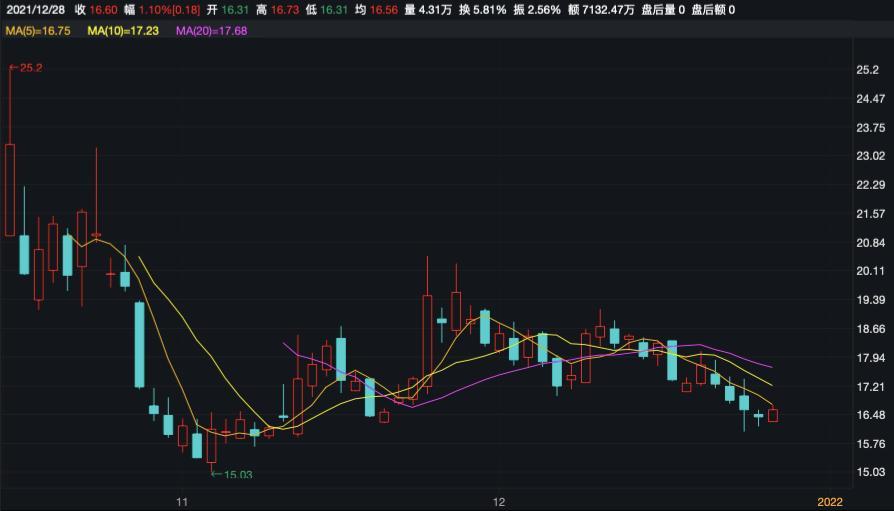Click the high price 16.73 header value
Viewport: 894px width, 511px height.
click(285, 10)
